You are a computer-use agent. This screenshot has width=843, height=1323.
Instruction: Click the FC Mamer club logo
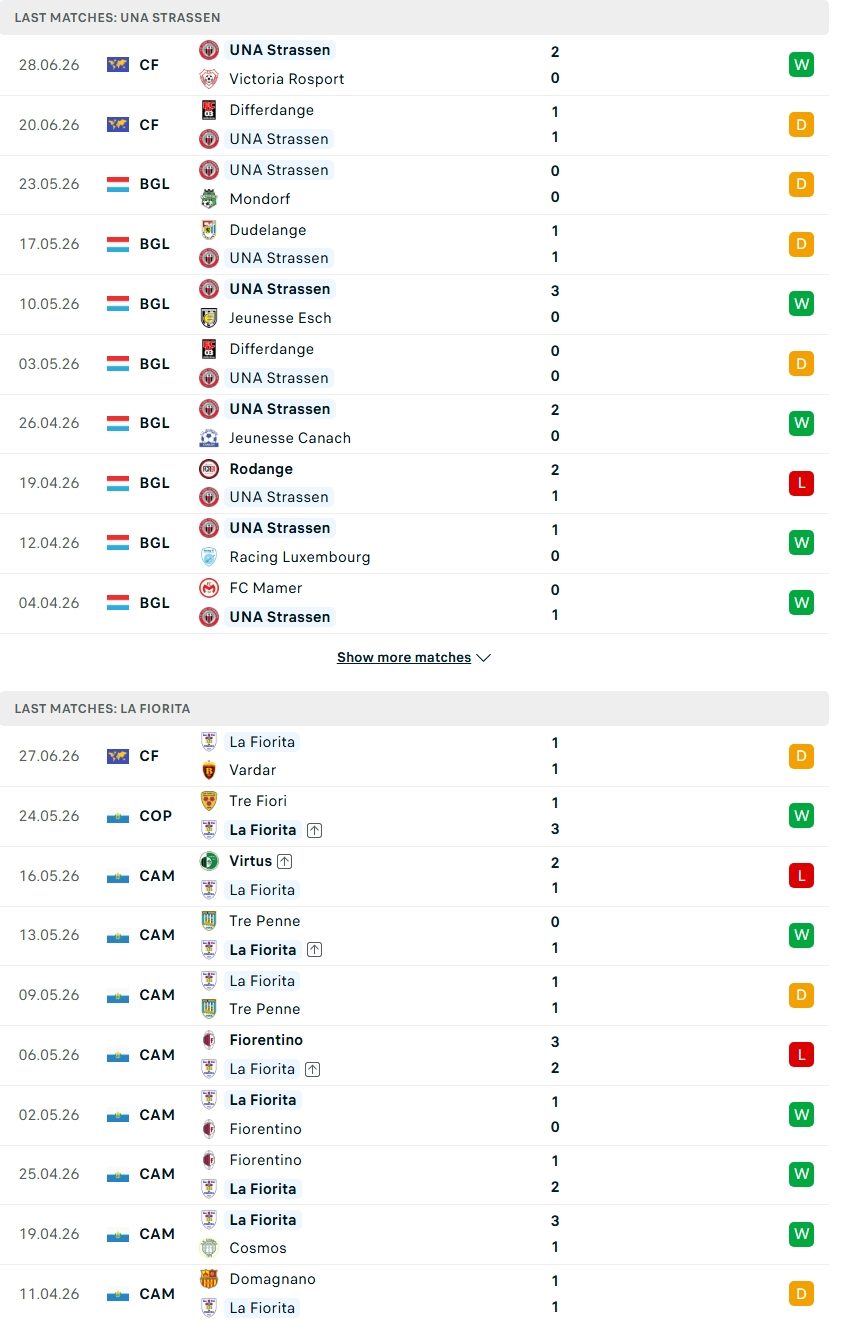[209, 588]
